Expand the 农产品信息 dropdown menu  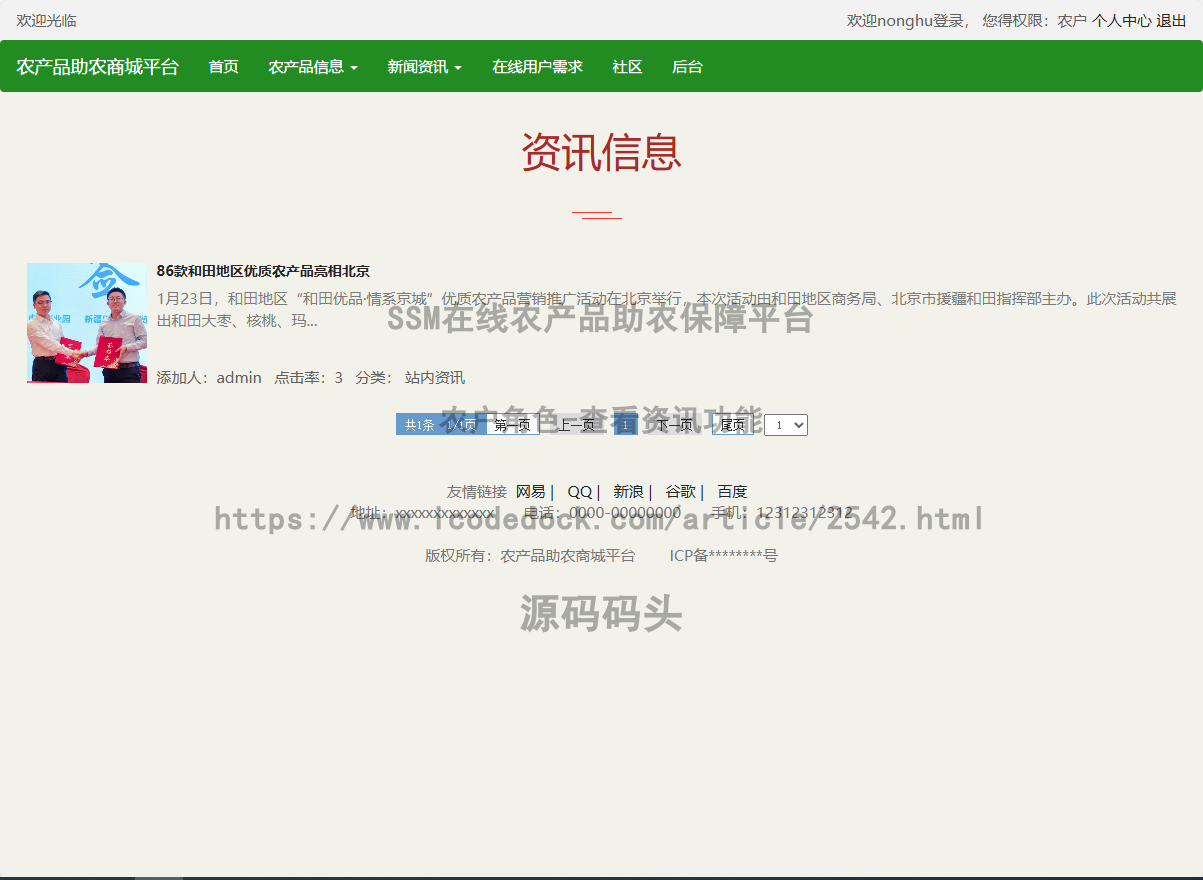[313, 67]
